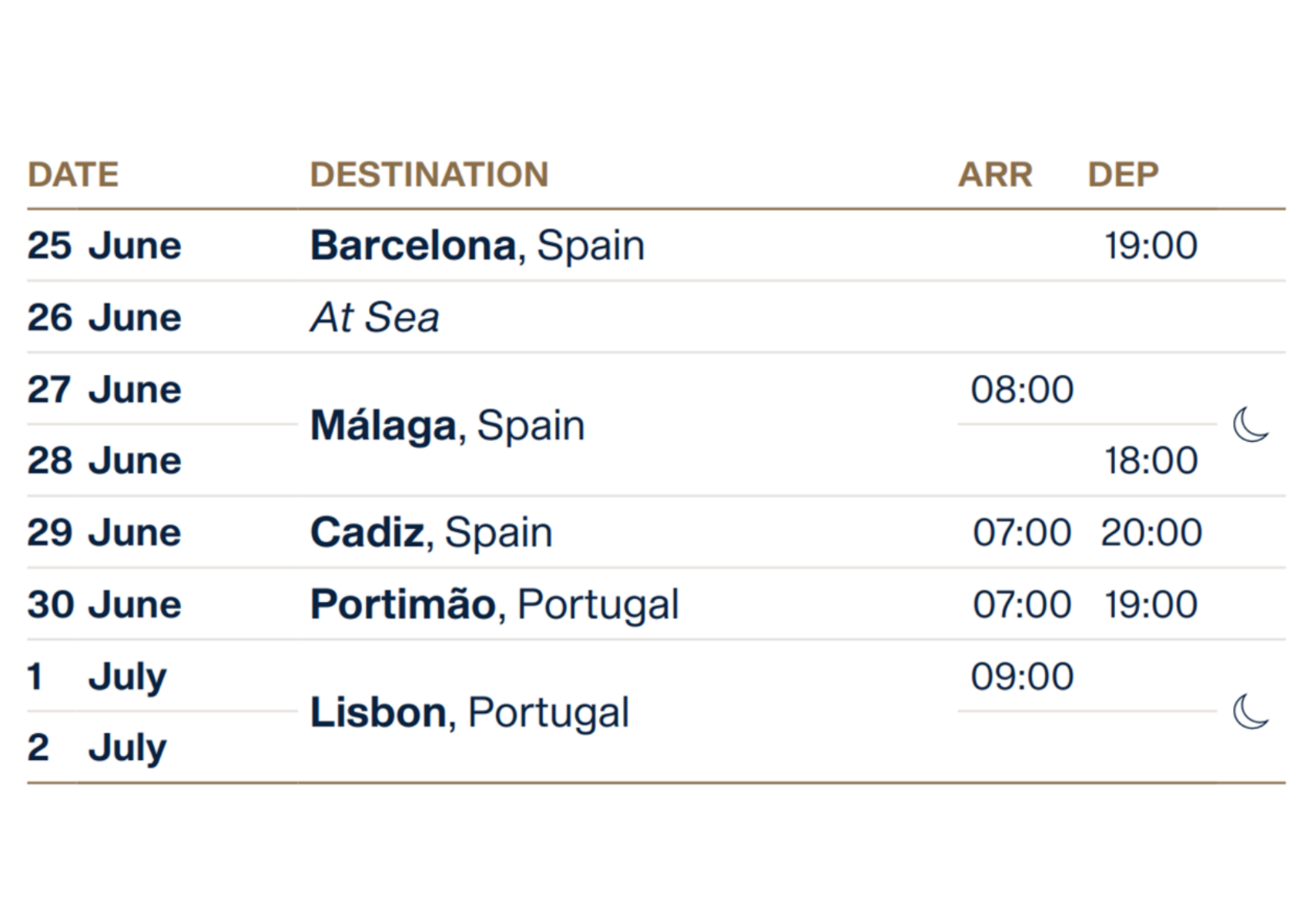Click the DEP column header
This screenshot has height=924, width=1303.
(1123, 175)
